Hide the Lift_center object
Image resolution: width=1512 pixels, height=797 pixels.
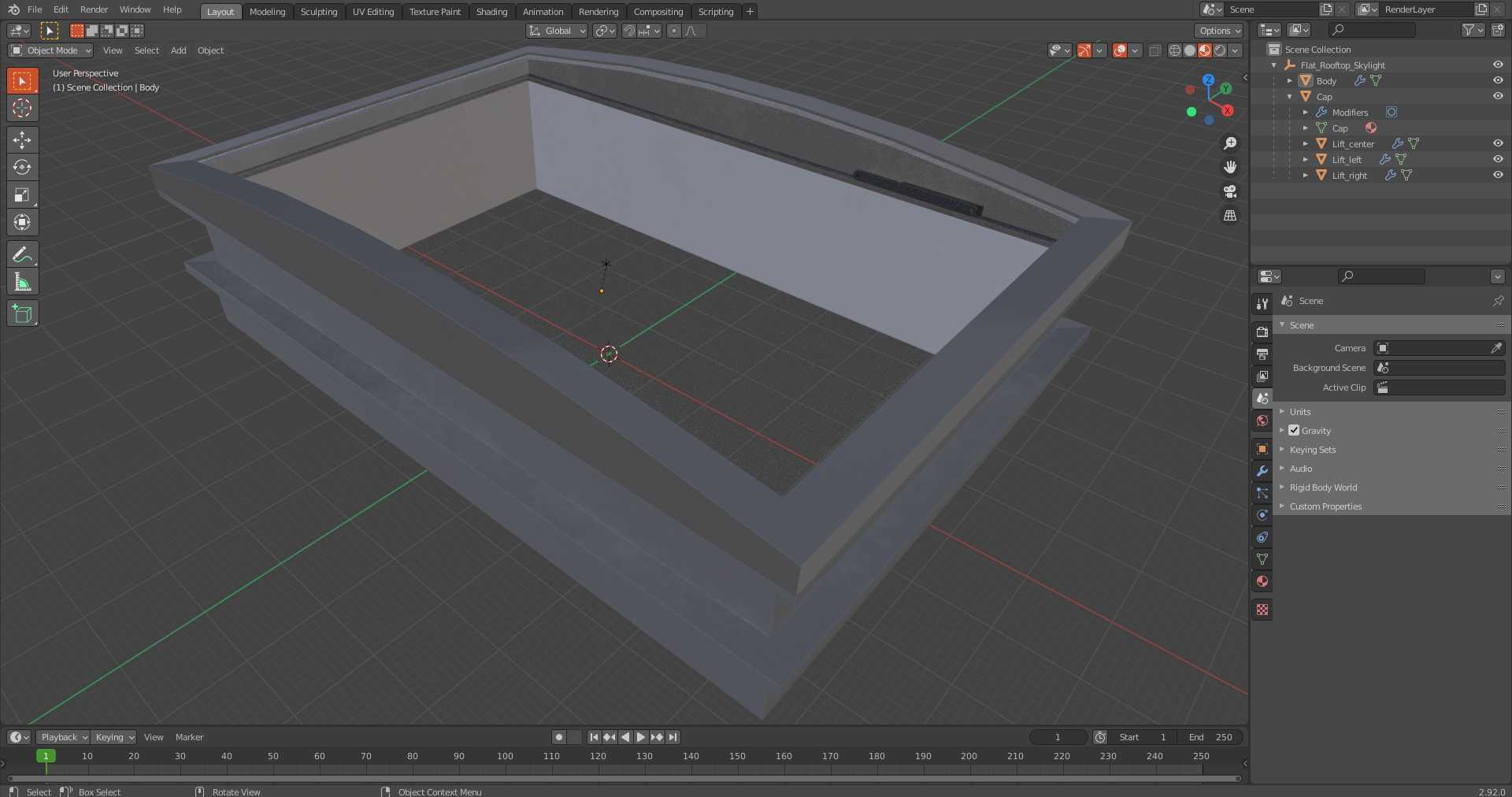(1497, 143)
